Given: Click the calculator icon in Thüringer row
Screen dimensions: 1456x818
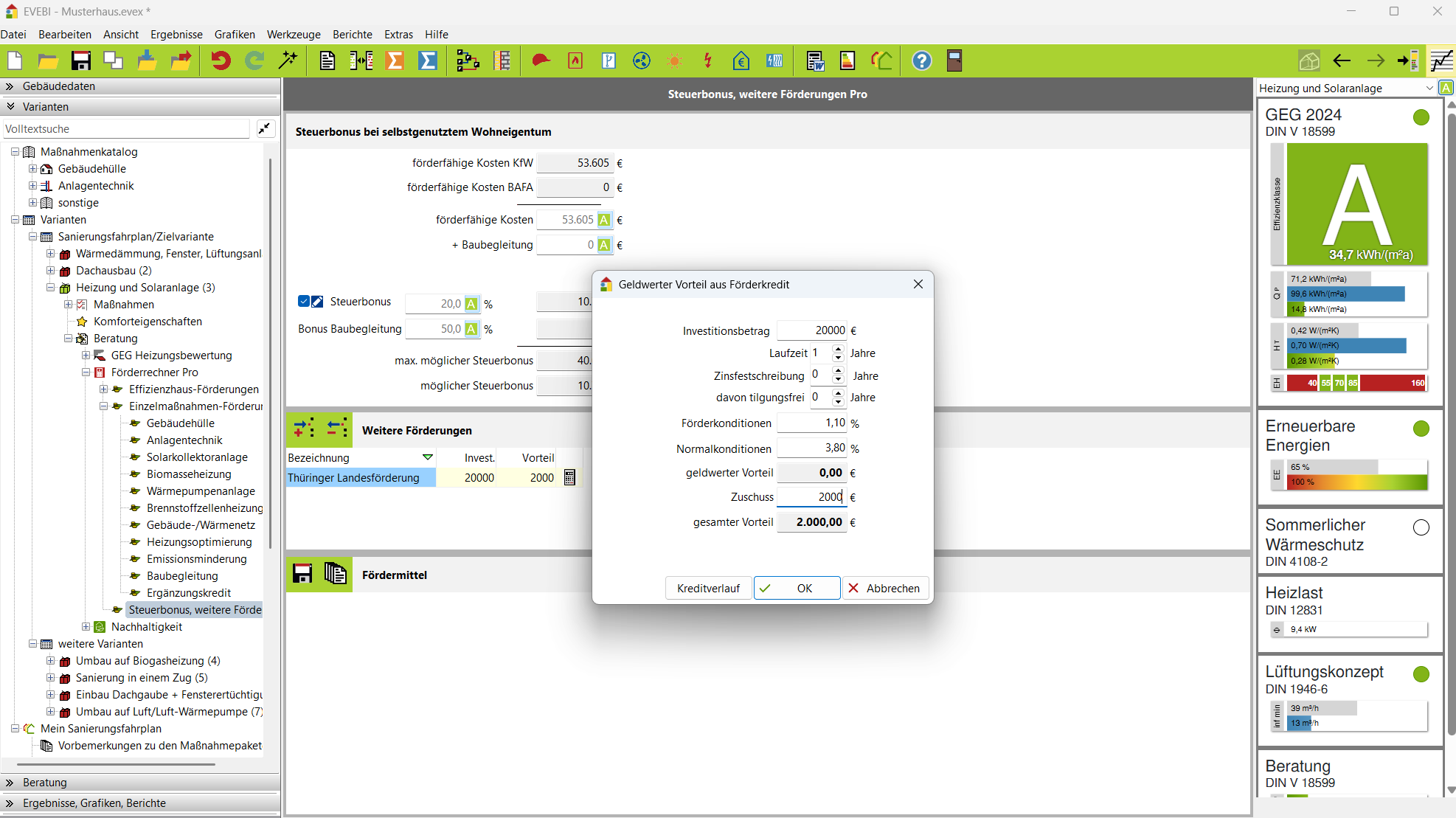Looking at the screenshot, I should pos(569,478).
